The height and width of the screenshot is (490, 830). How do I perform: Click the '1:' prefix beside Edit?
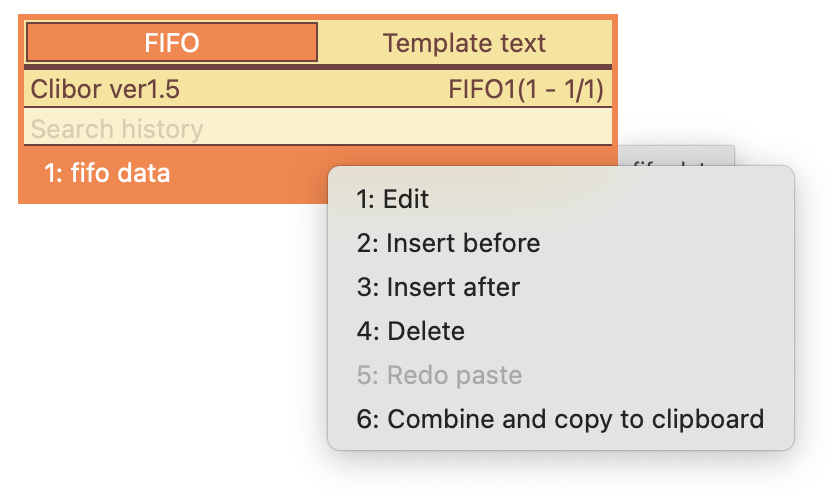point(365,199)
